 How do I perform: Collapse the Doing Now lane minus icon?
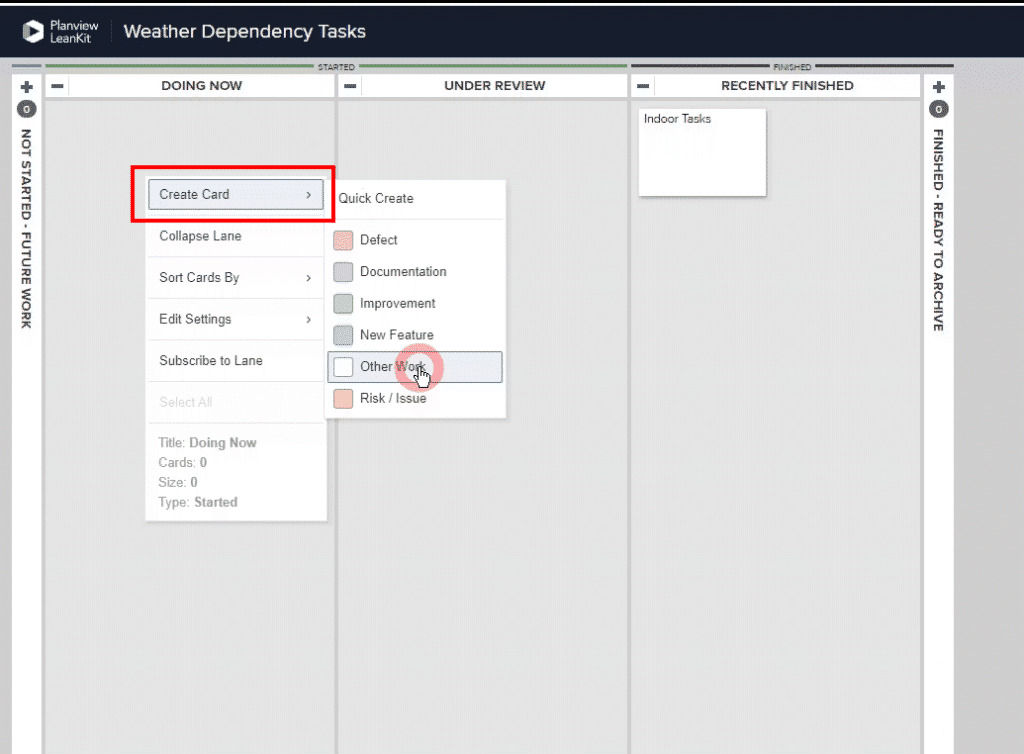coord(58,86)
